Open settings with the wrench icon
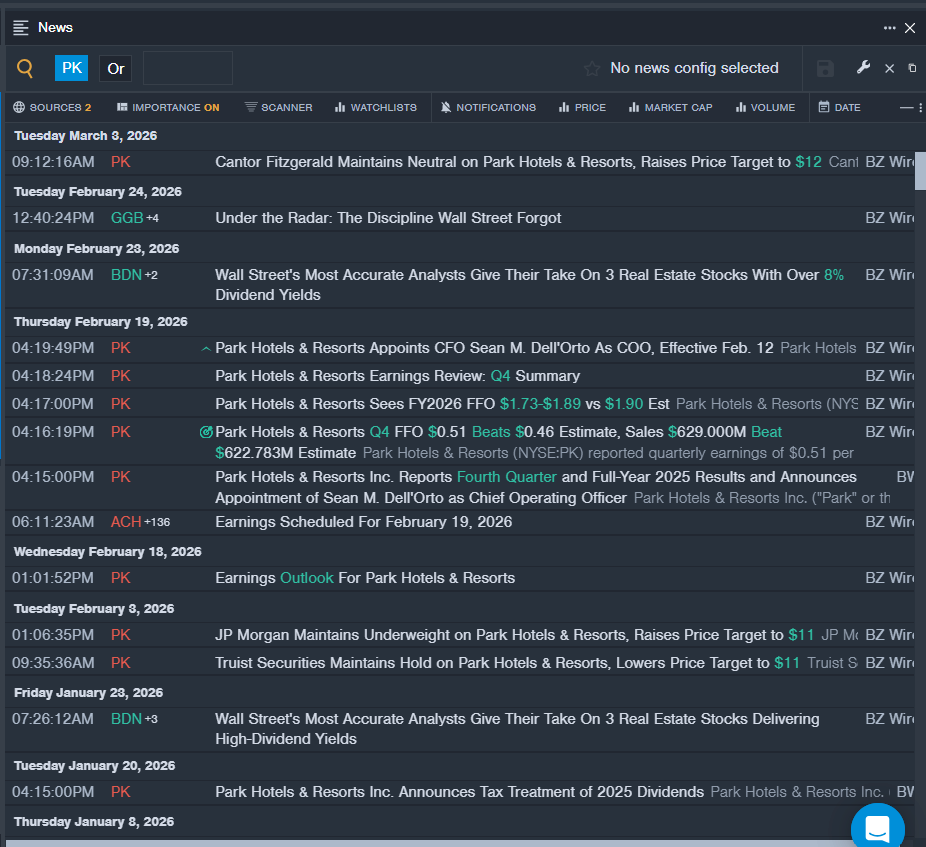The height and width of the screenshot is (847, 926). [x=864, y=68]
